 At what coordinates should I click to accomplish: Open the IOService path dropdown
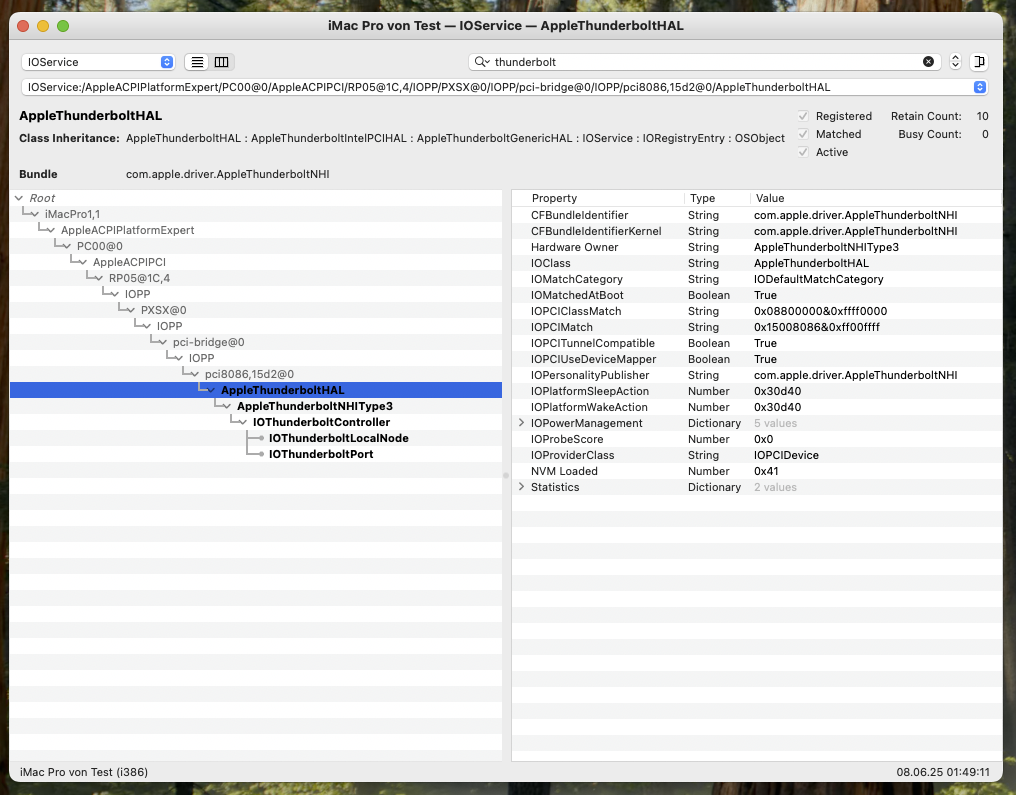(x=980, y=87)
